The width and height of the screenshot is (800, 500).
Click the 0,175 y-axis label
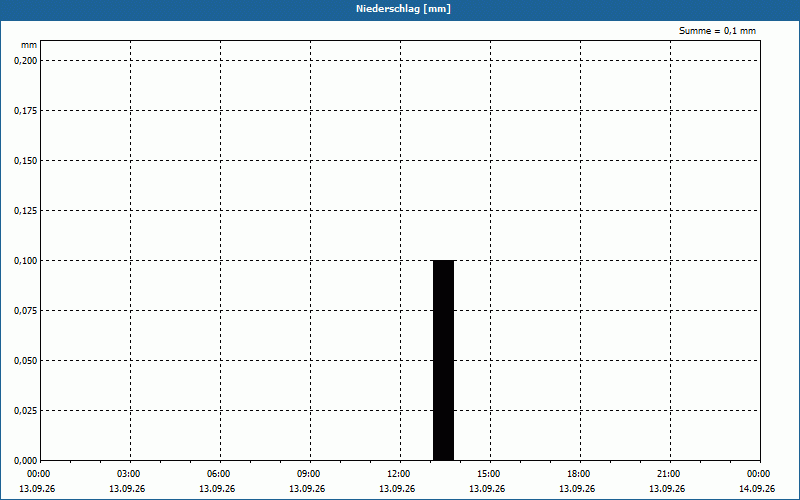point(26,111)
